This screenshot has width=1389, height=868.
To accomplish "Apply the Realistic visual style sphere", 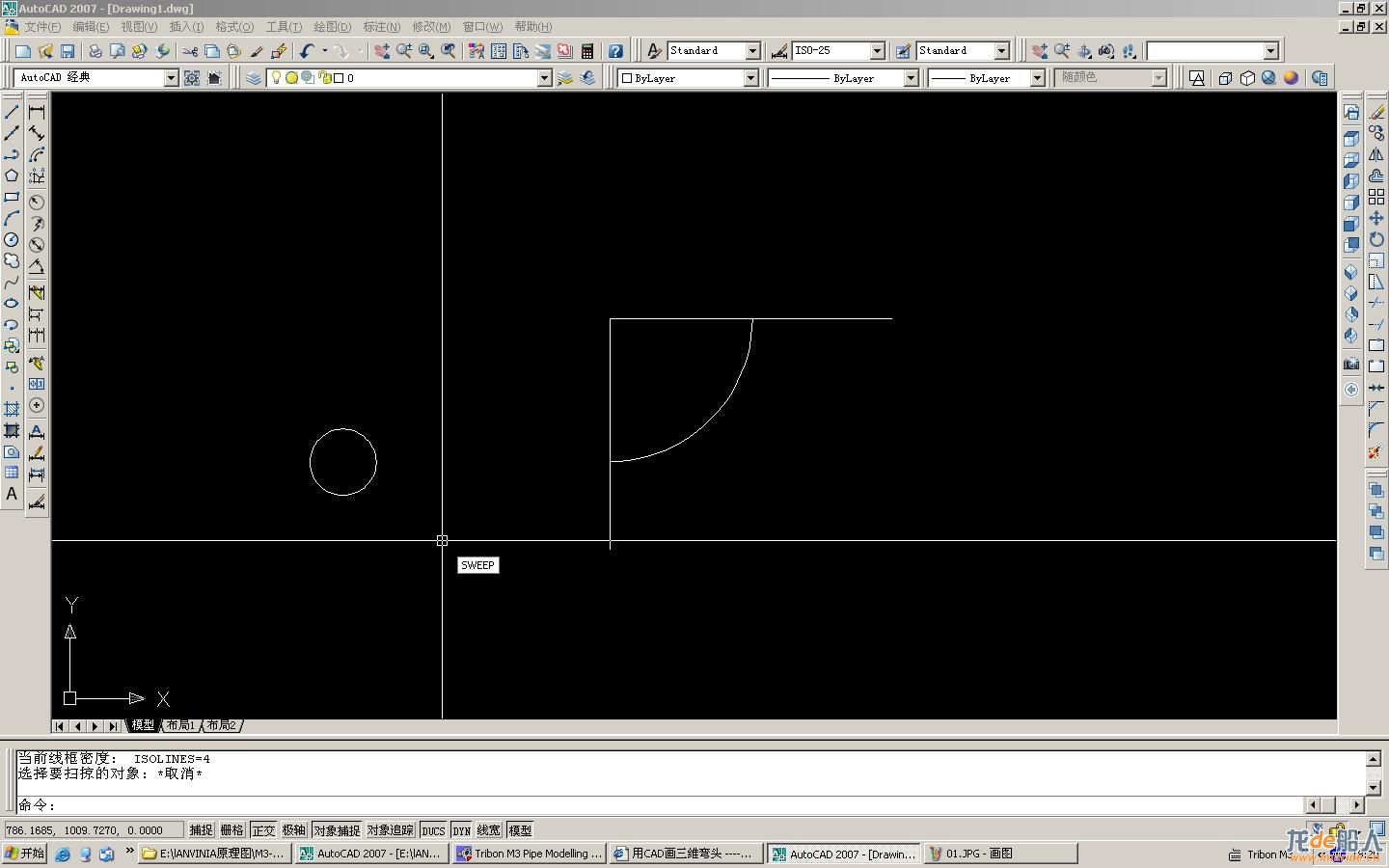I will [x=1291, y=78].
